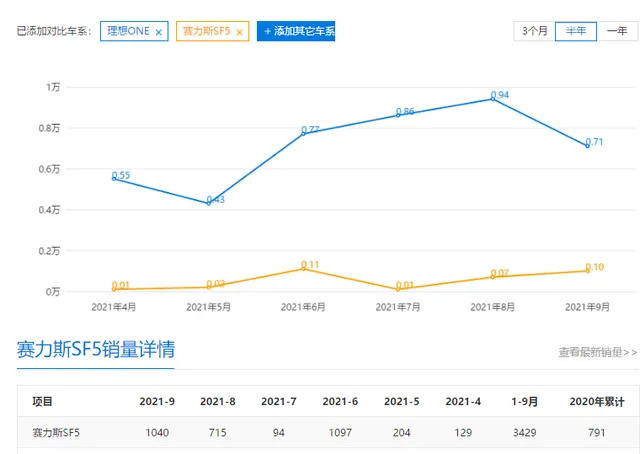Click the 0.94 blue data point for 2021年8月
The image size is (640, 454).
[x=493, y=98]
